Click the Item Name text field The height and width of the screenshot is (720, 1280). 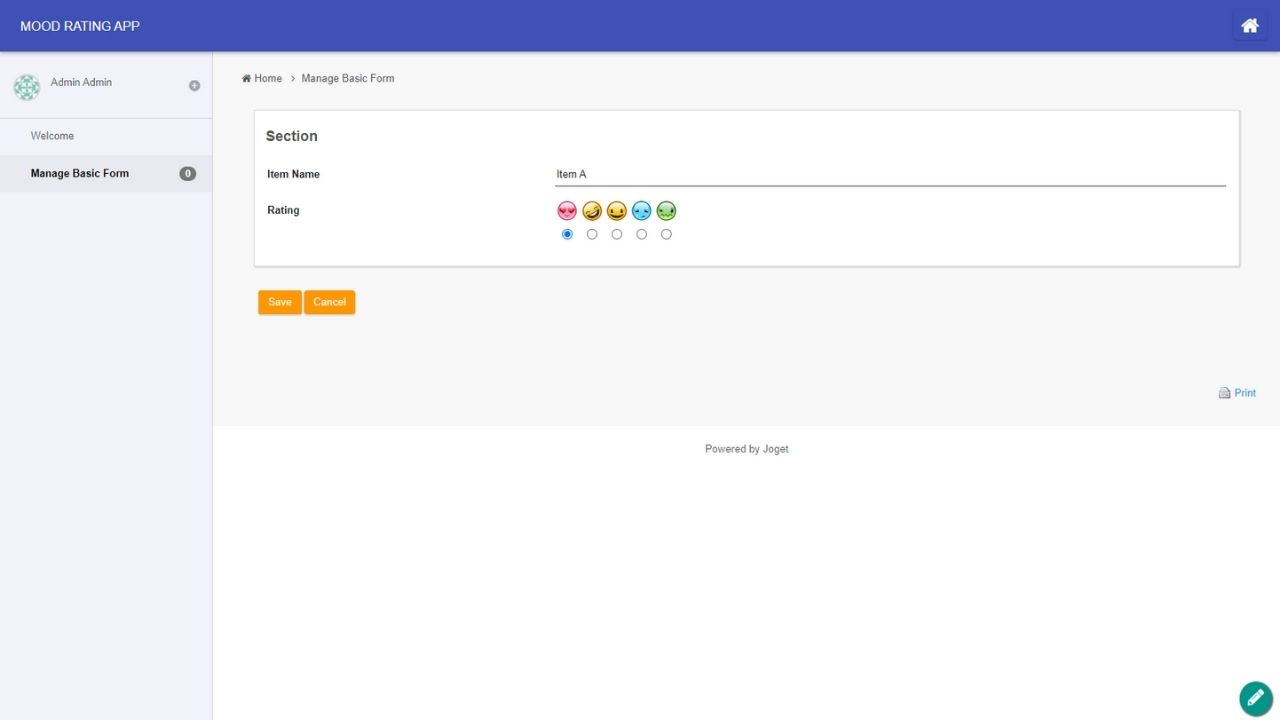tap(889, 174)
